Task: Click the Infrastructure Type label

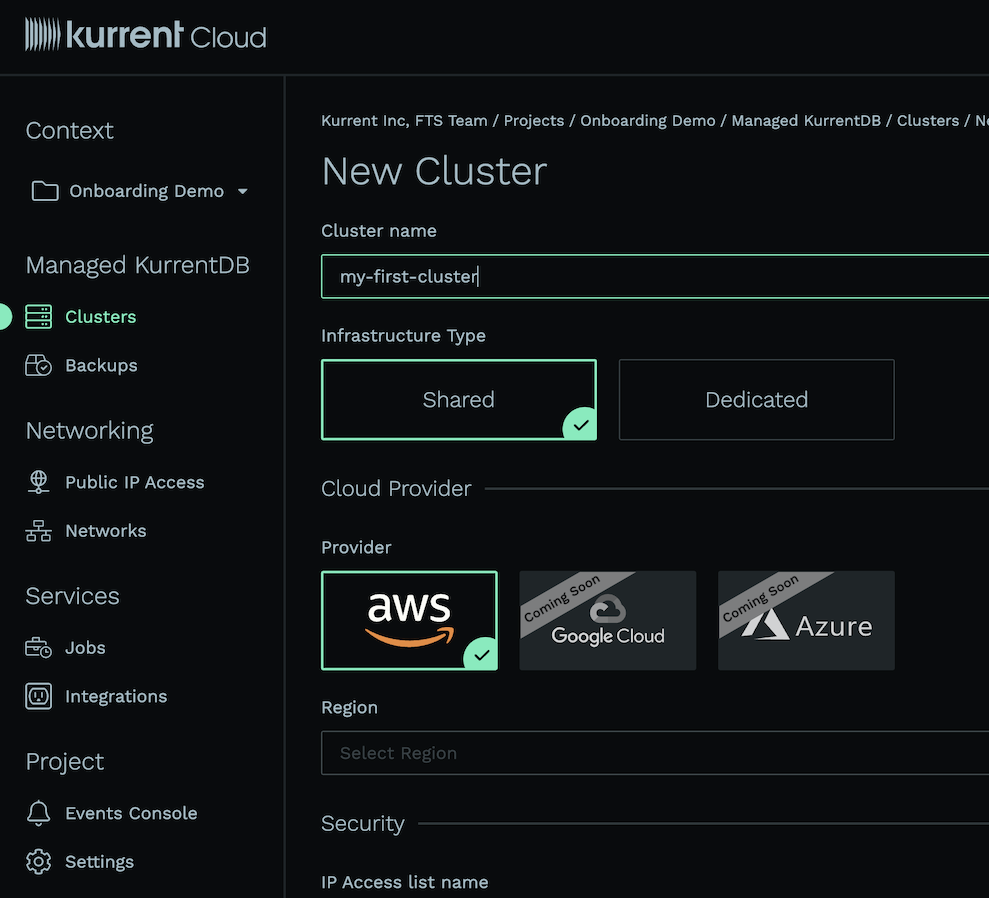Action: pyautogui.click(x=403, y=335)
